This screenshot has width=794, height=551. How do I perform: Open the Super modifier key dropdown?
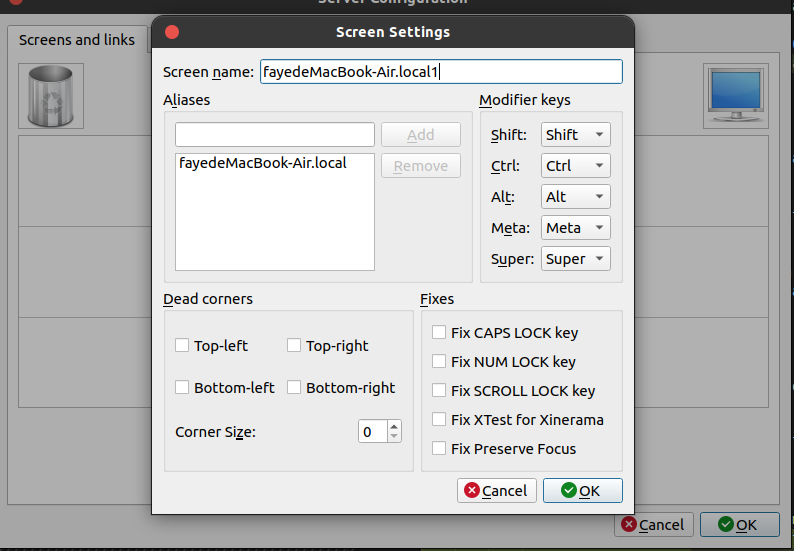click(x=575, y=259)
